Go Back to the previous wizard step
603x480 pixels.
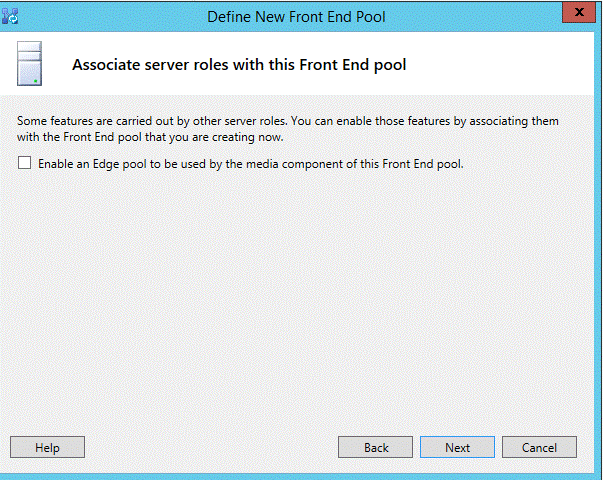pos(375,447)
